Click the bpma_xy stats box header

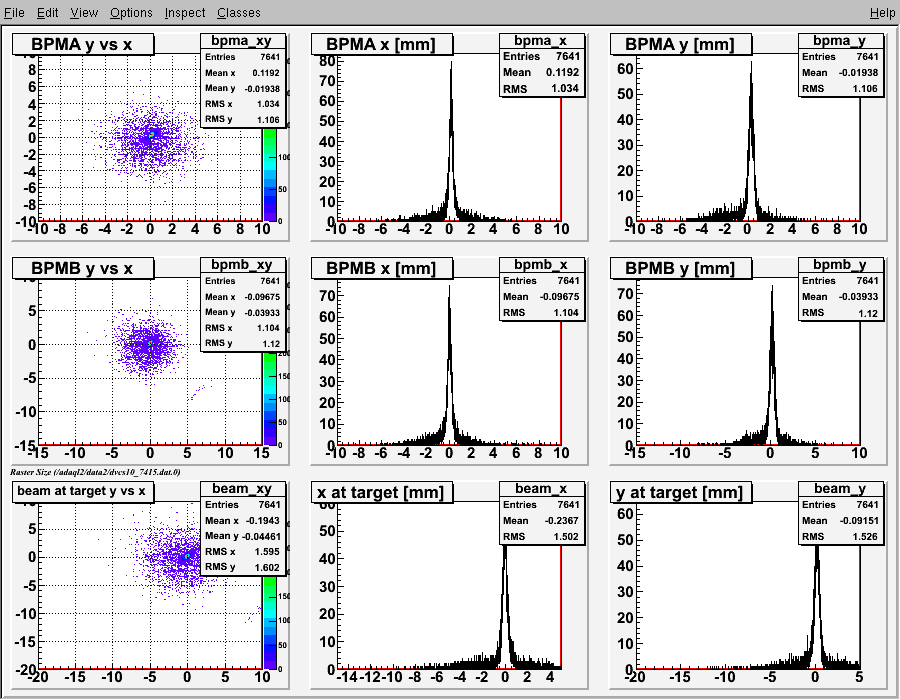[243, 41]
